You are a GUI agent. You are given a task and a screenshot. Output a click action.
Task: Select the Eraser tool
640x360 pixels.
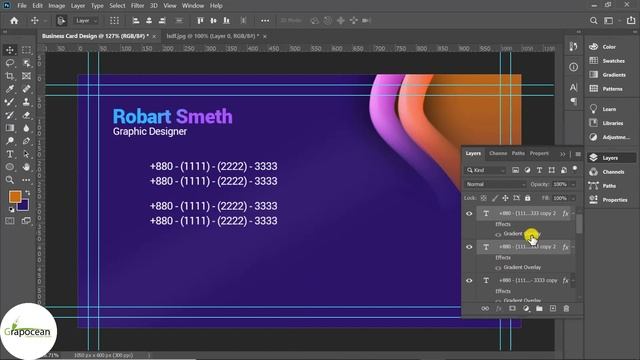(x=26, y=115)
